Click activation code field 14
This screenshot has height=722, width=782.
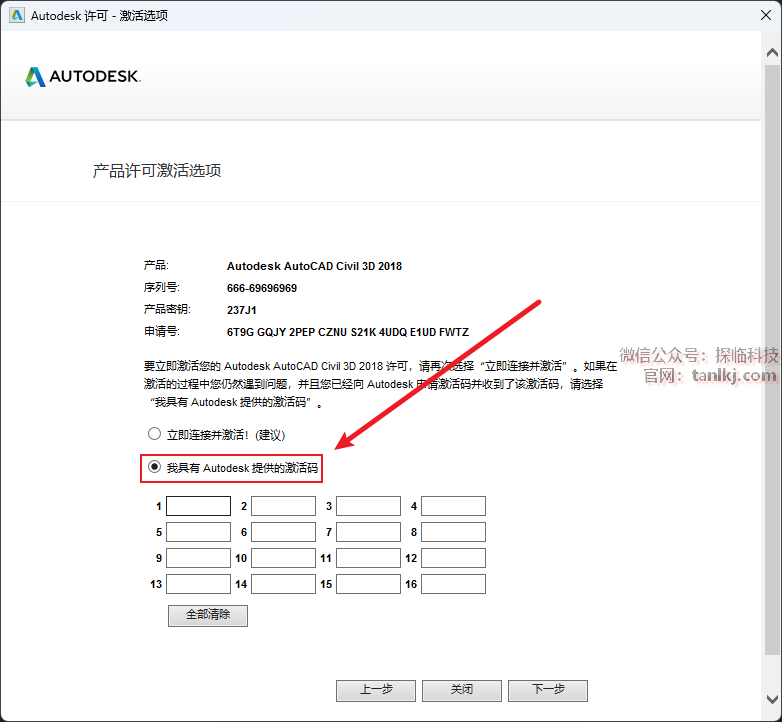pos(283,583)
